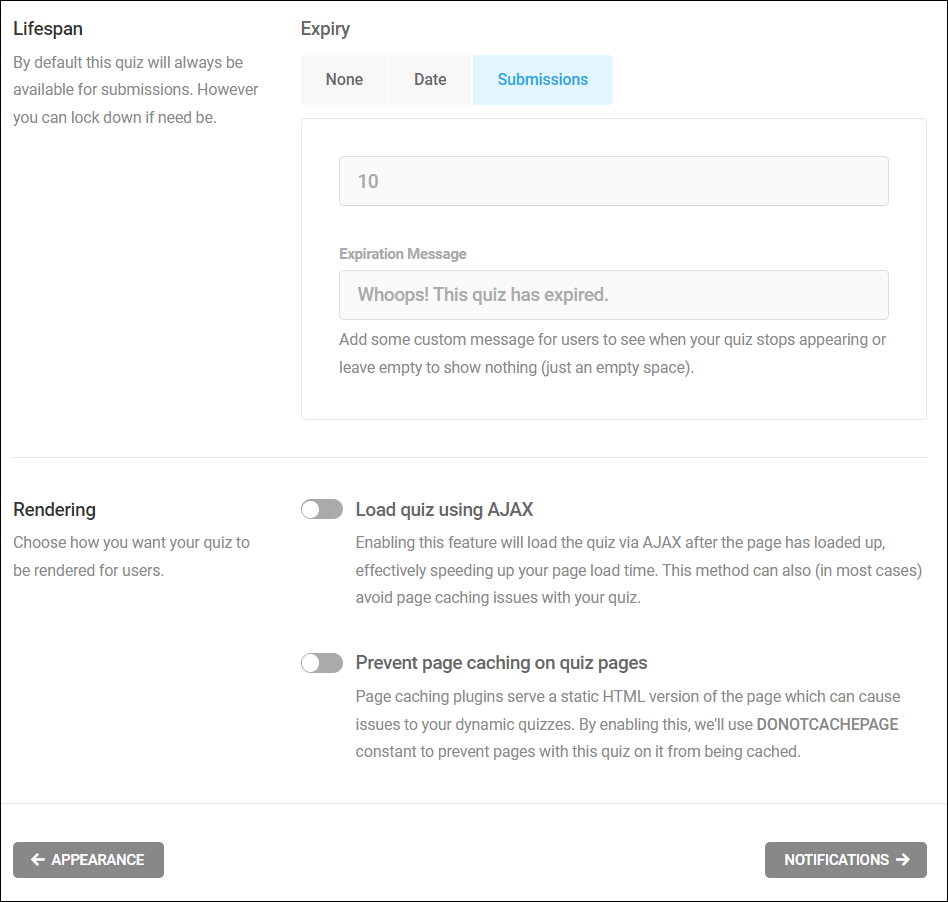The width and height of the screenshot is (948, 902).
Task: Click the Lifespan section heading
Action: (x=48, y=29)
